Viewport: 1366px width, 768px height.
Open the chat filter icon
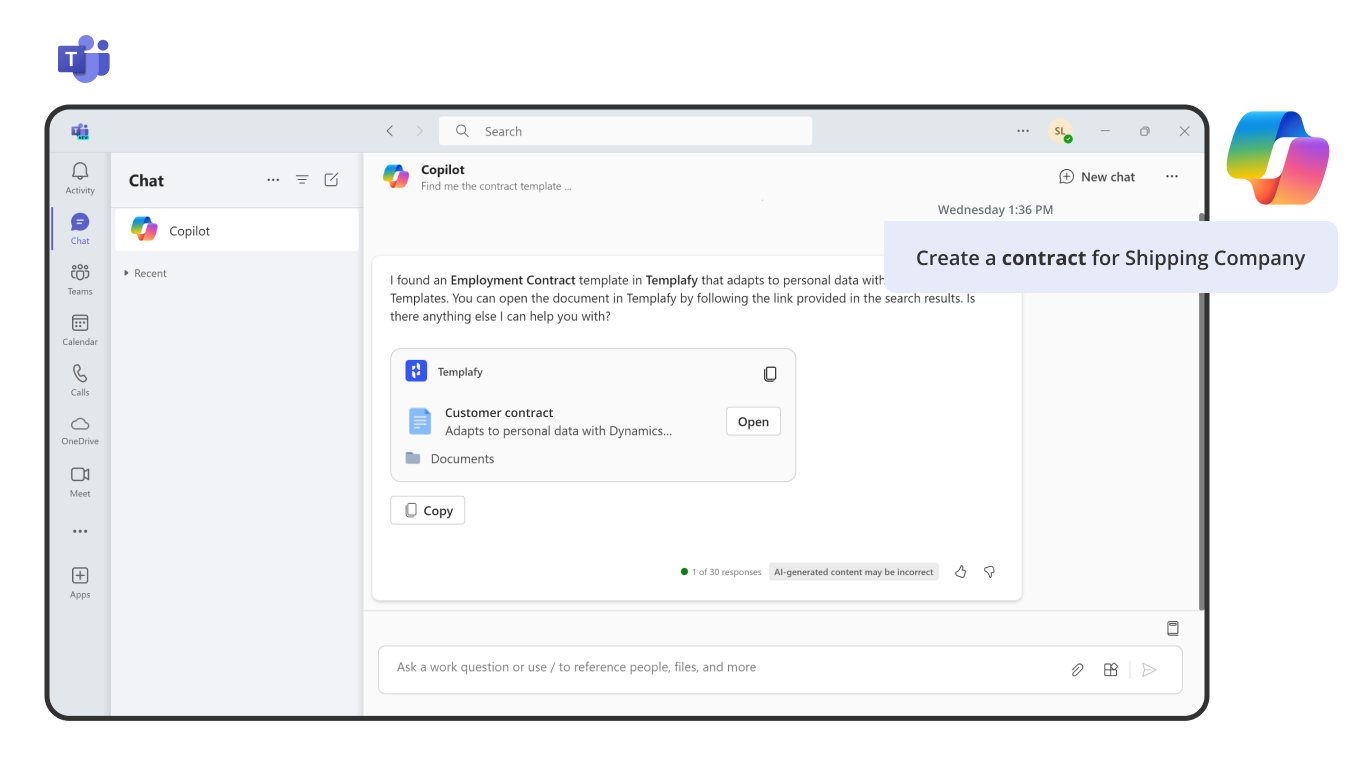302,180
